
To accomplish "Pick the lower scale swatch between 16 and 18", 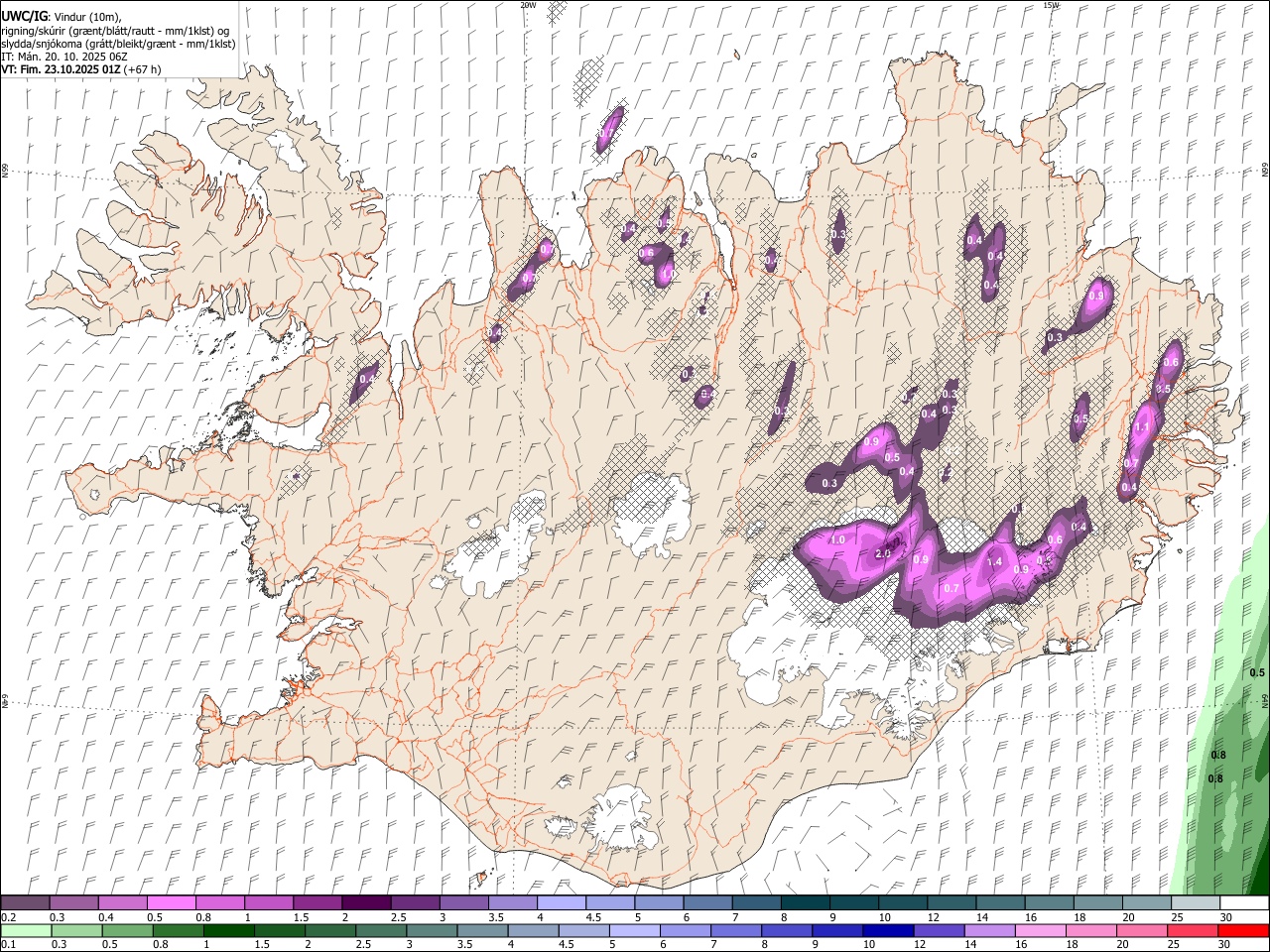I will click(x=1041, y=931).
